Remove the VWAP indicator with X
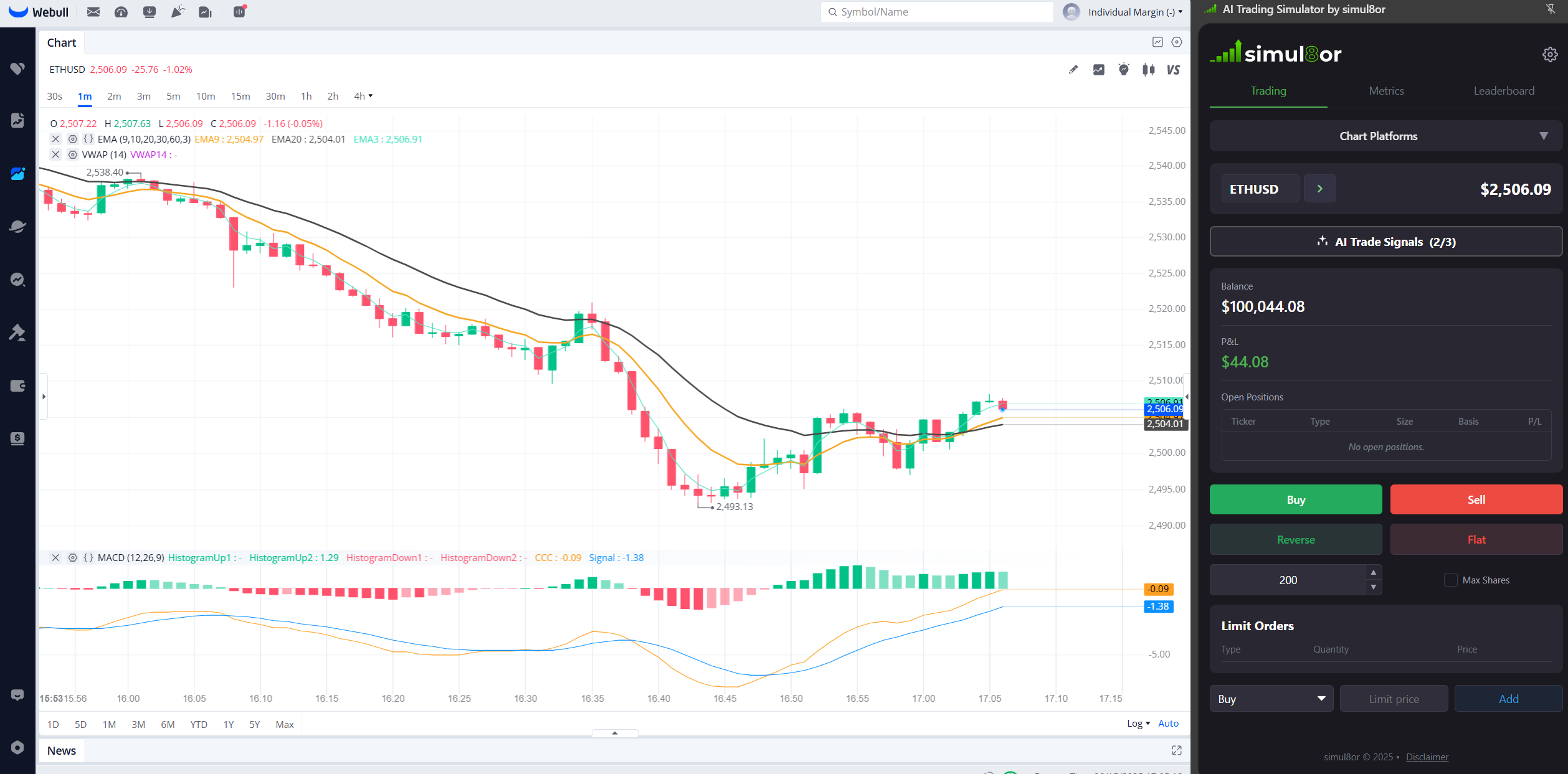This screenshot has width=1568, height=774. click(x=55, y=154)
